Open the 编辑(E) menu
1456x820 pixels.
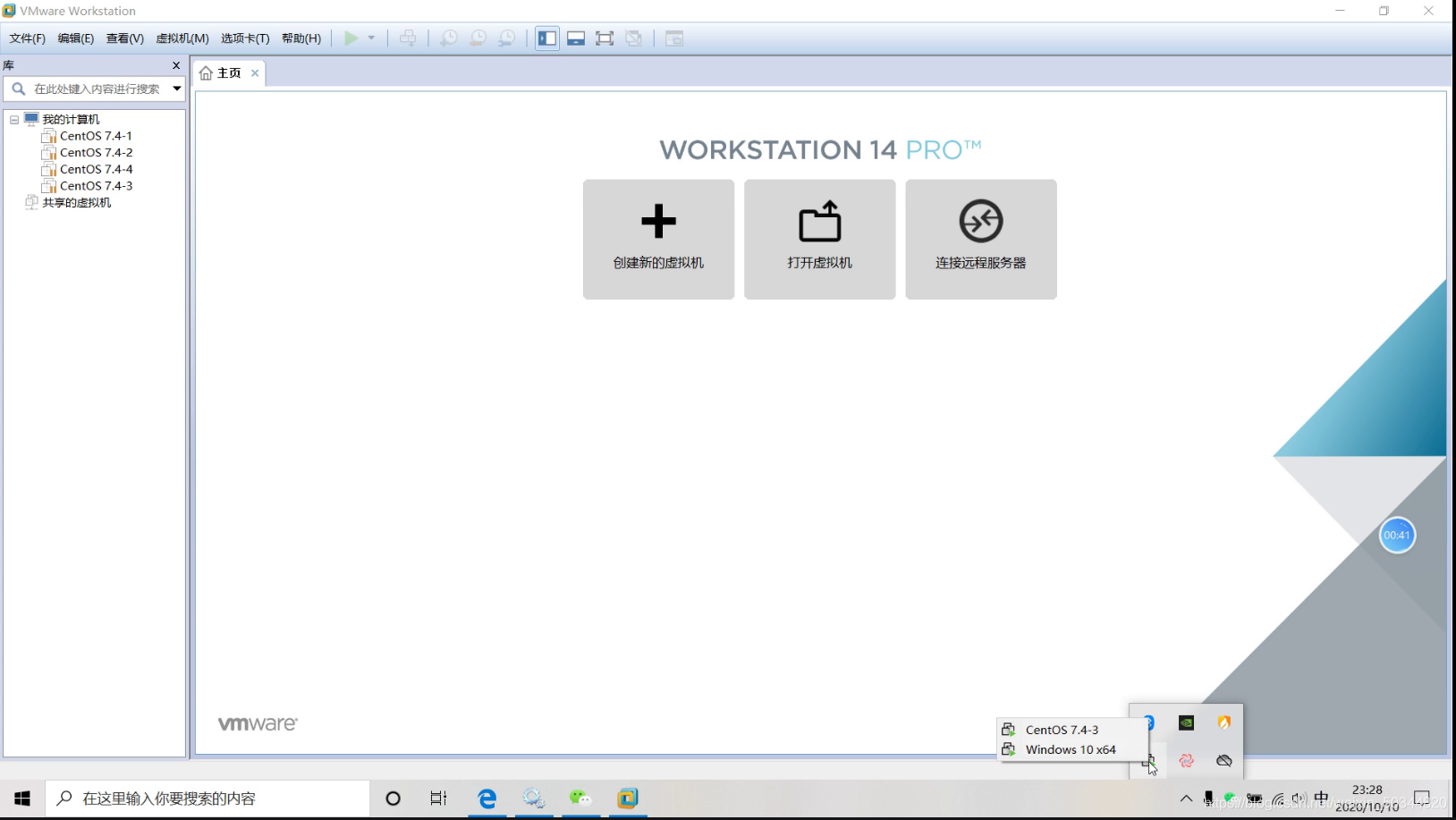point(76,38)
